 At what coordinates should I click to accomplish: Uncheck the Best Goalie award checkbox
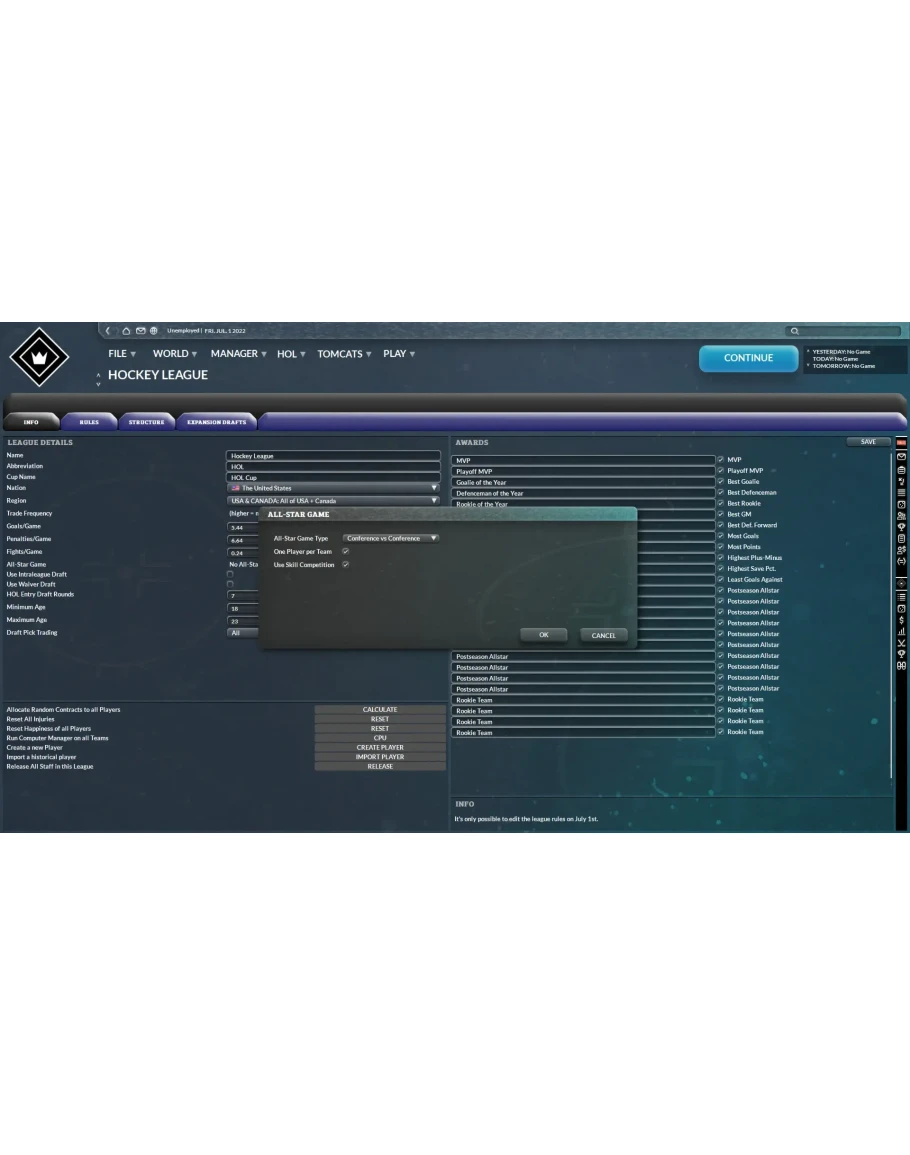tap(720, 482)
